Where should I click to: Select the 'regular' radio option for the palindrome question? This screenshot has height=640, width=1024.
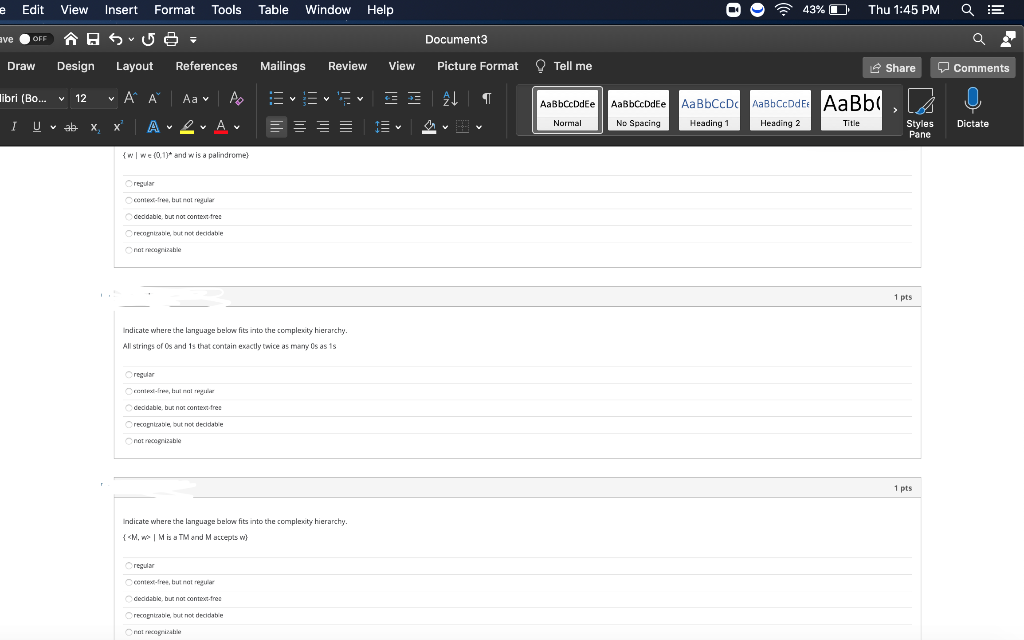click(129, 183)
